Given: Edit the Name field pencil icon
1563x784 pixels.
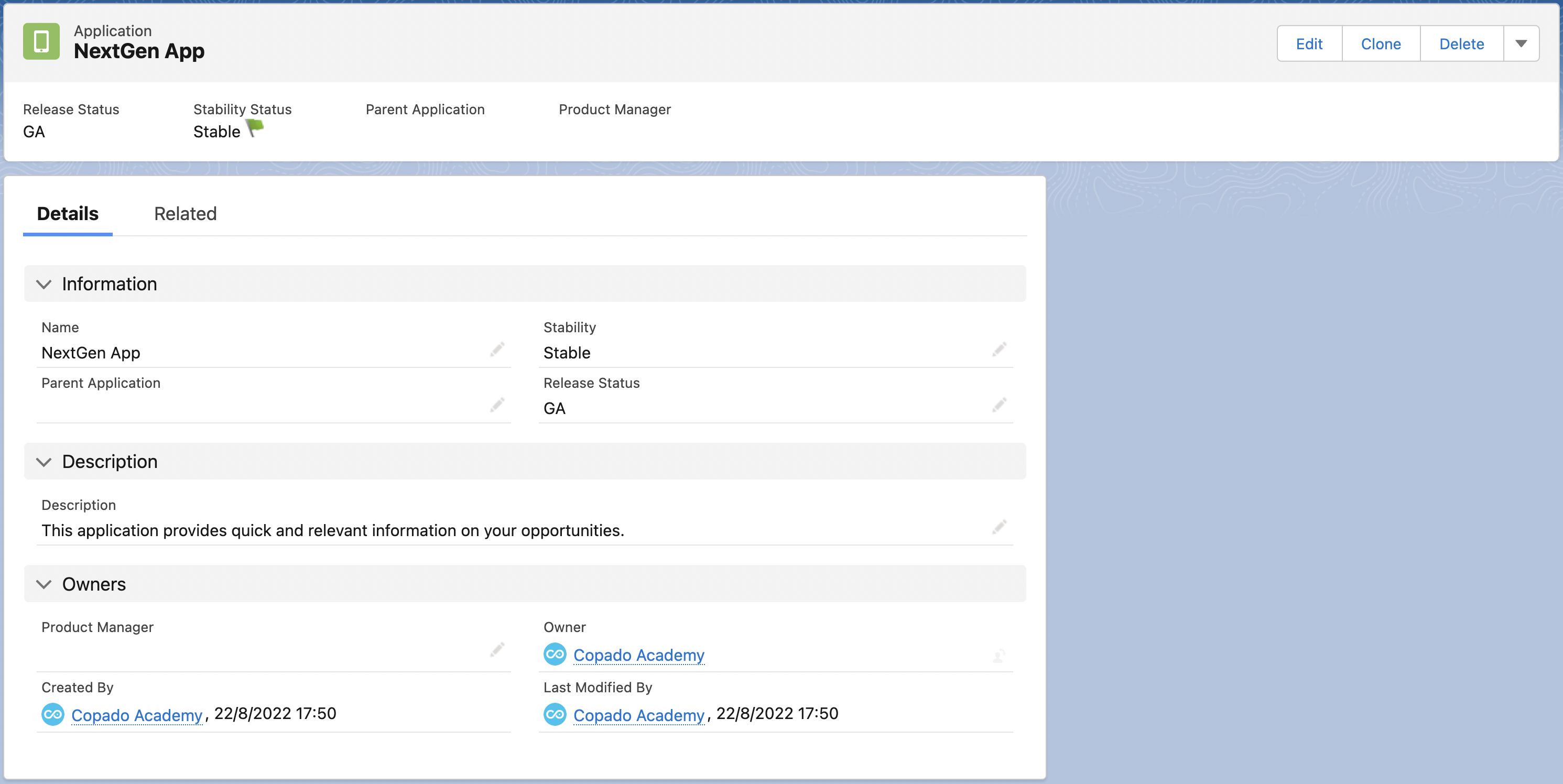Looking at the screenshot, I should pos(497,350).
